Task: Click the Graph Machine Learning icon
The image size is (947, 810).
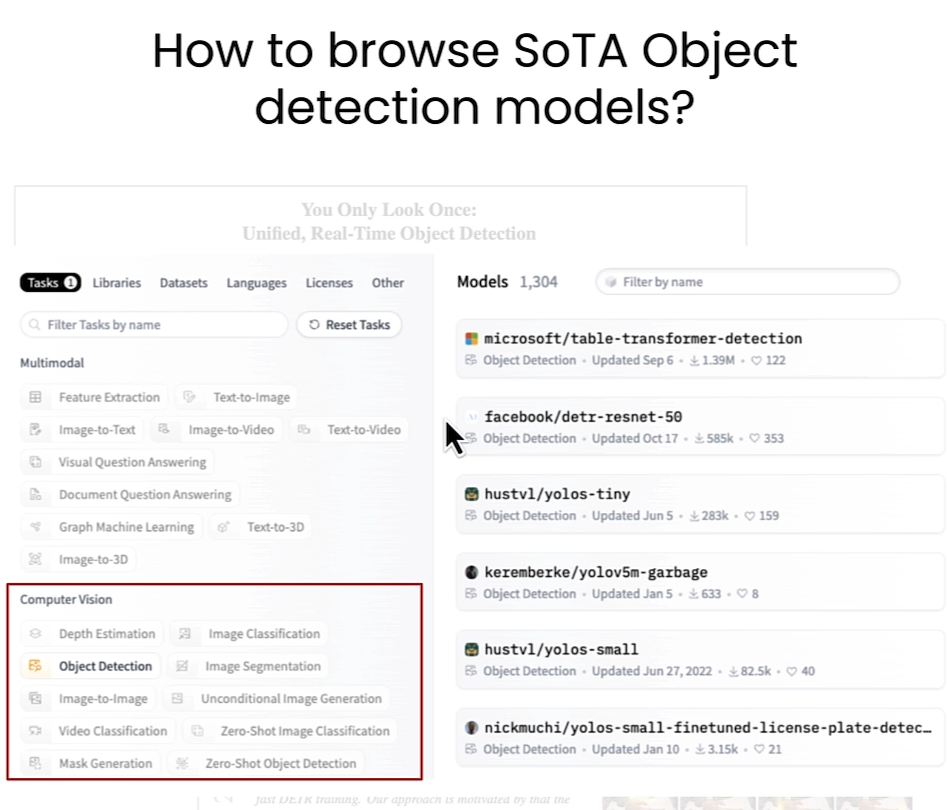Action: 36,527
